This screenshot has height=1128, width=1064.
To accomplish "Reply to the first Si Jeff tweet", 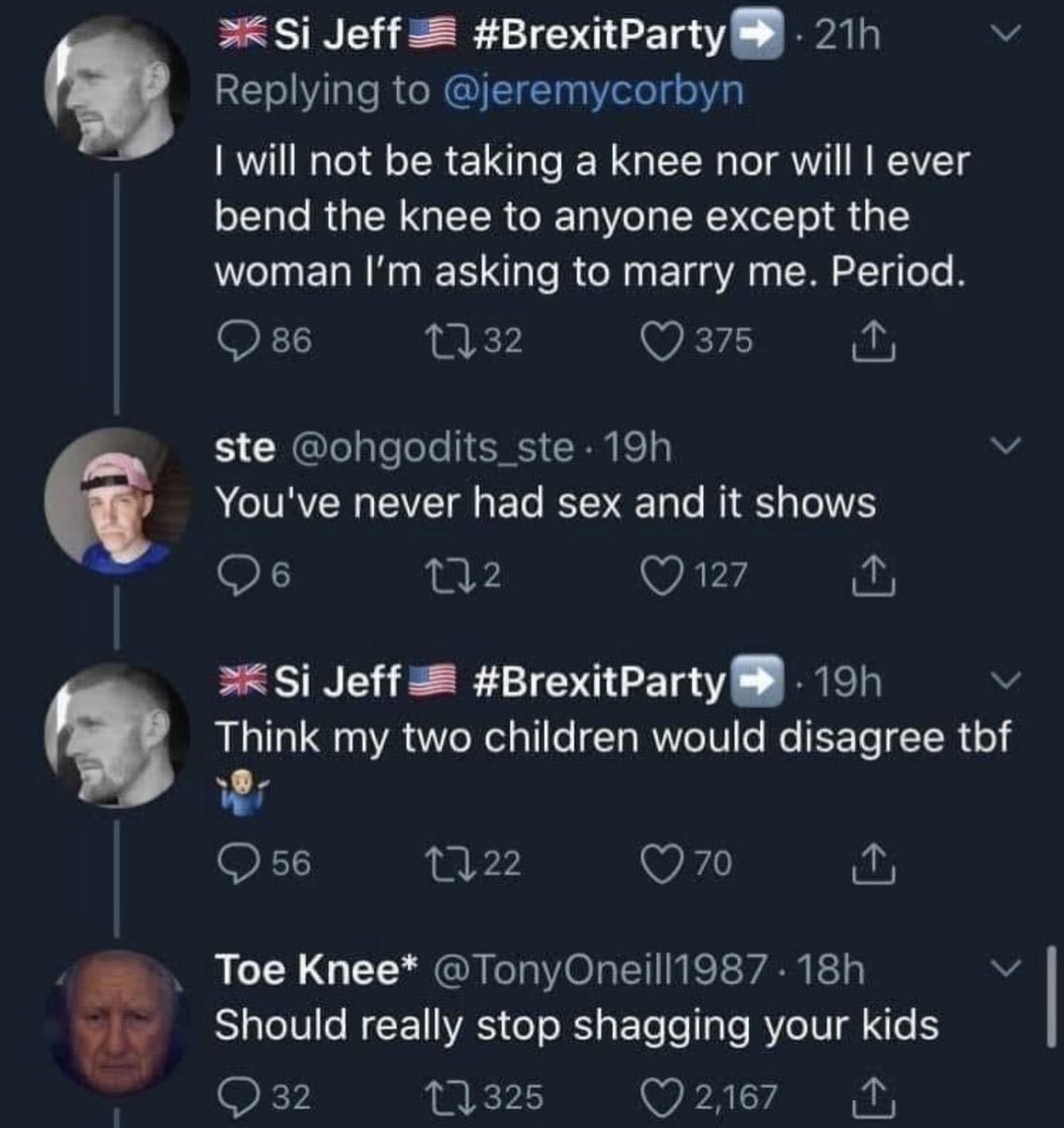I will point(237,340).
